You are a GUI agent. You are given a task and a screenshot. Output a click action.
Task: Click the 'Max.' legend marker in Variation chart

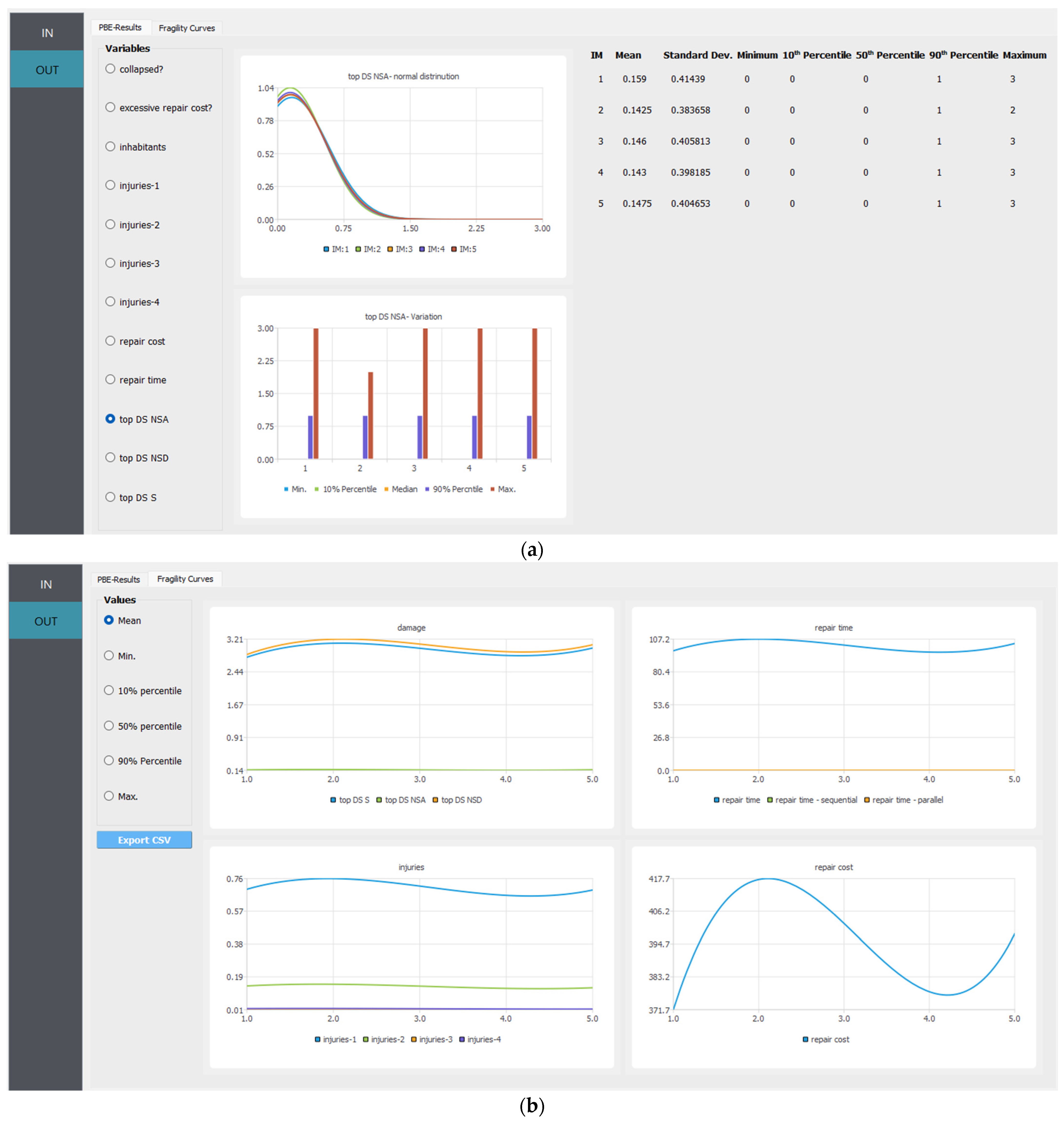coord(492,489)
